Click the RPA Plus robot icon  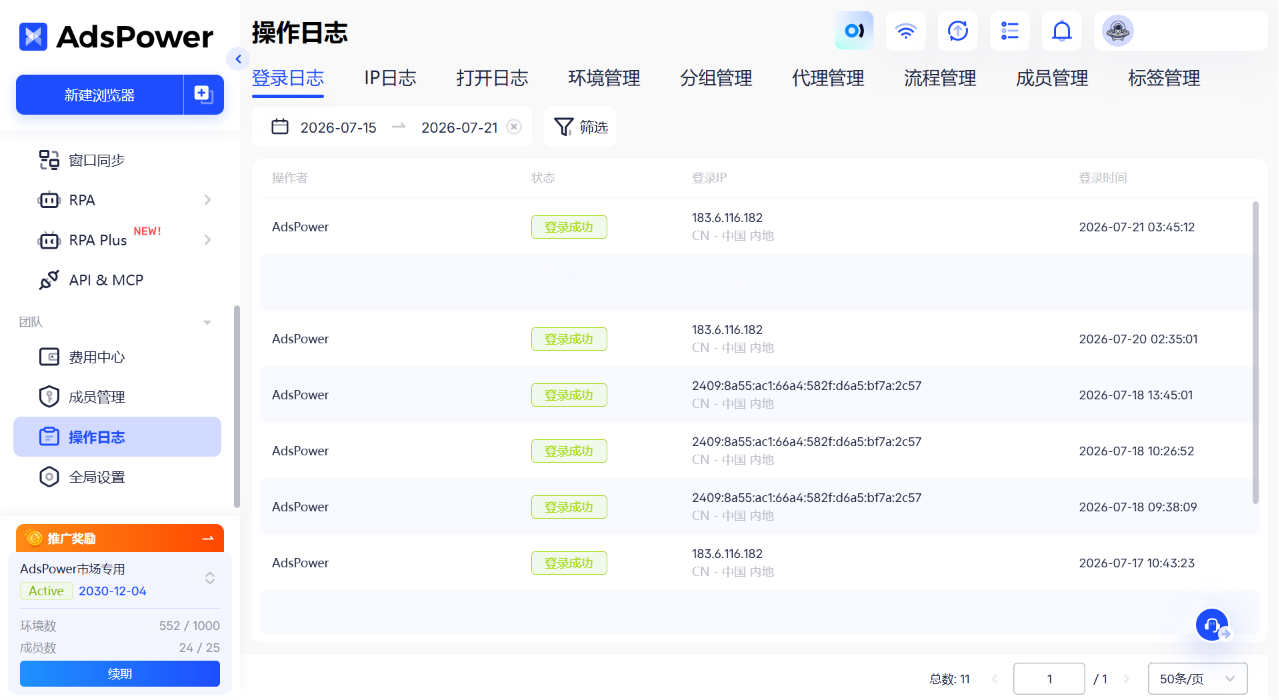49,240
